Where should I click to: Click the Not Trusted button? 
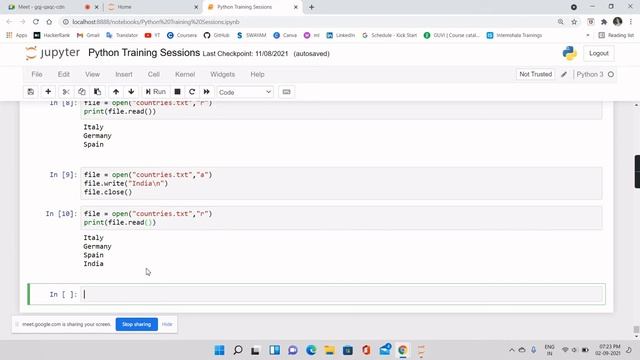click(x=536, y=74)
